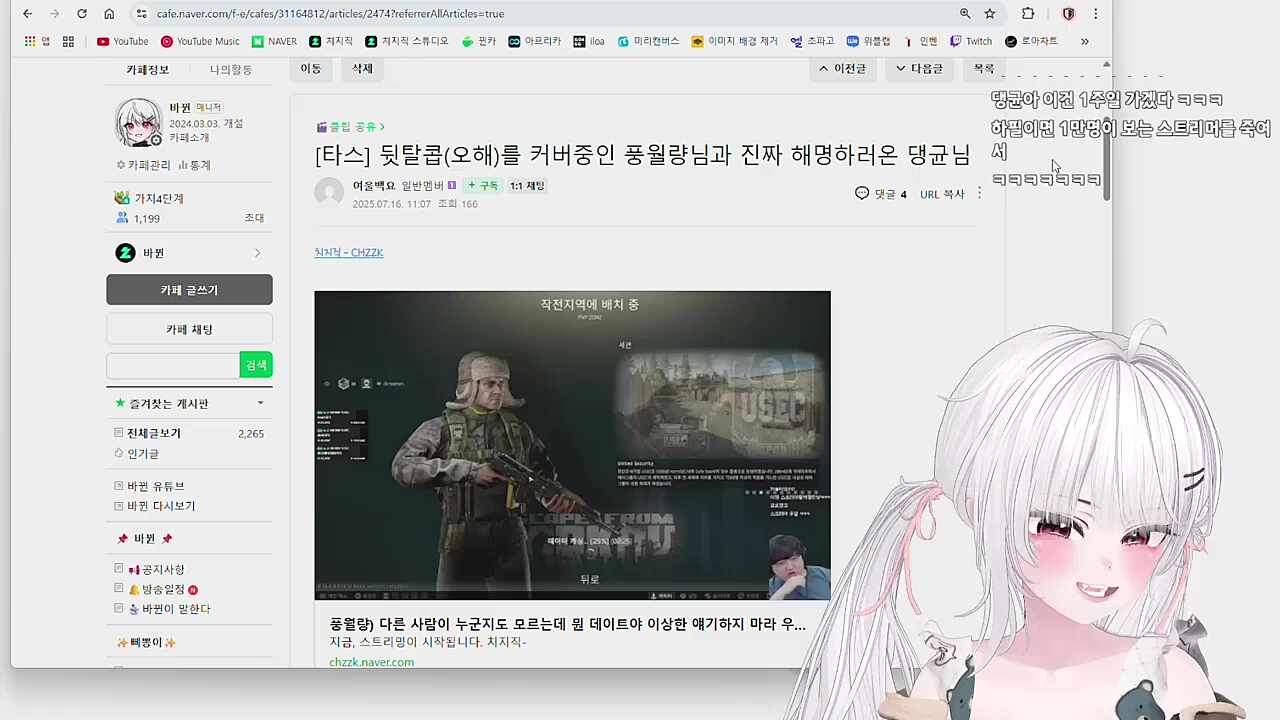Start 1:1 채팅 with the author
1280x720 pixels.
527,185
